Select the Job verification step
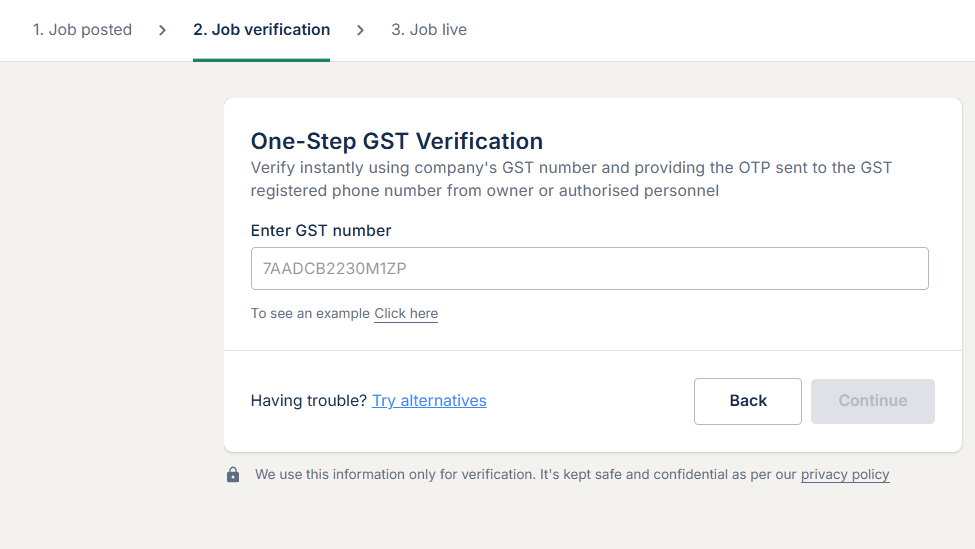The width and height of the screenshot is (975, 549). coord(261,30)
